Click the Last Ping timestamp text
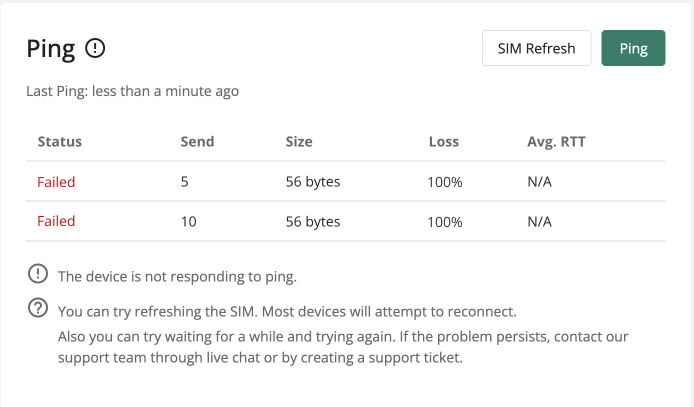 132,91
